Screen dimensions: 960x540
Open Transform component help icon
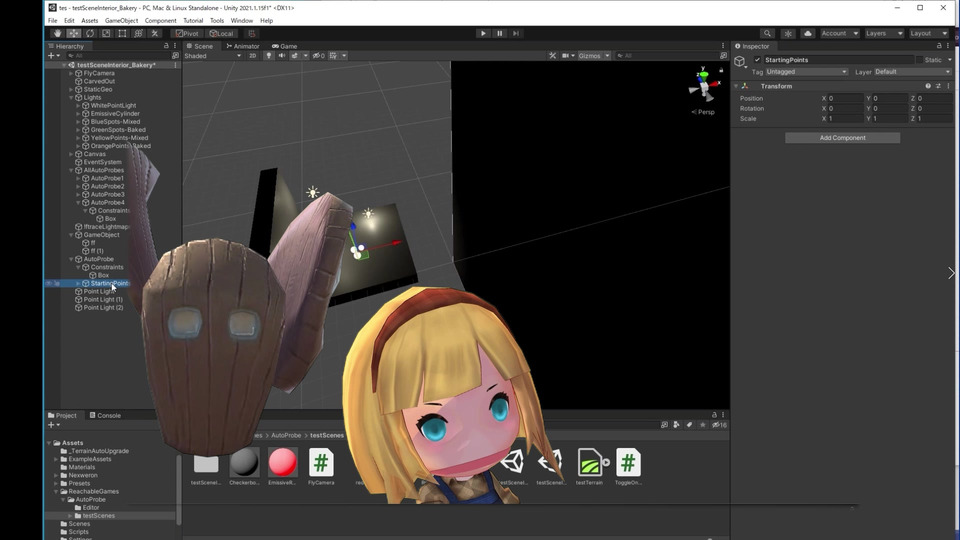(x=928, y=86)
